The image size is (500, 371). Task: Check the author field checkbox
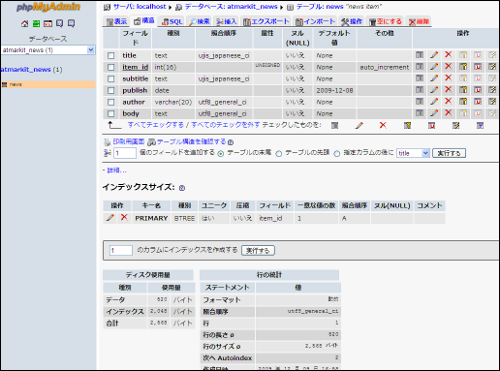click(111, 102)
